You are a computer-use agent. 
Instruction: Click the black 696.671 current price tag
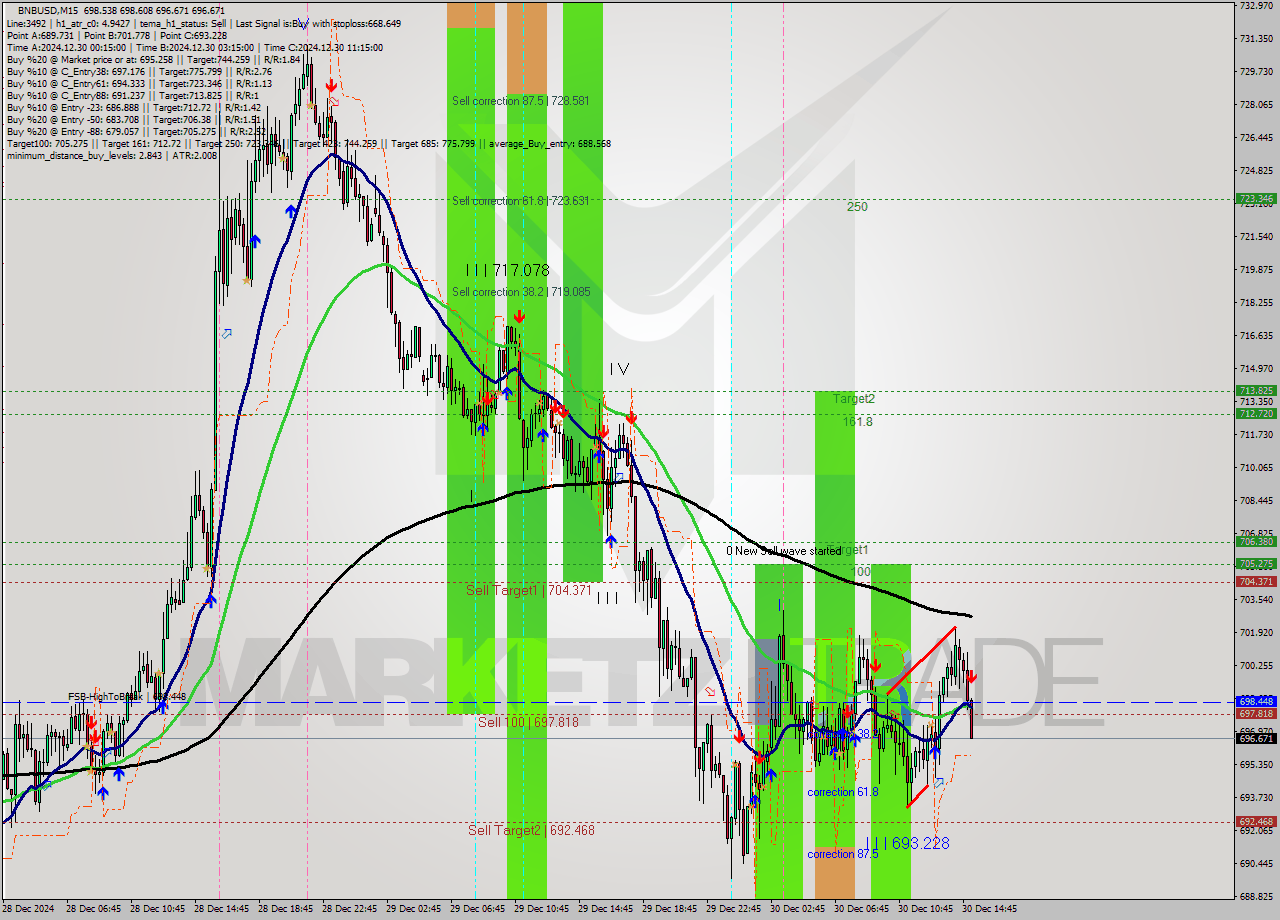tap(1256, 738)
